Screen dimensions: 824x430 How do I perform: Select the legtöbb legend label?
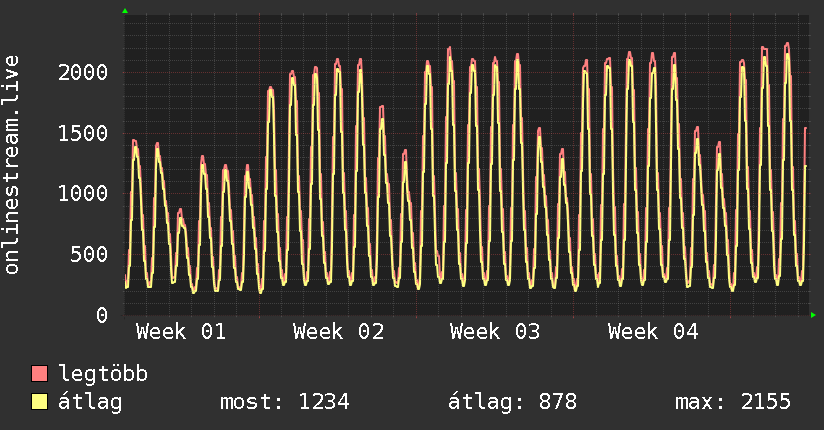coord(103,375)
